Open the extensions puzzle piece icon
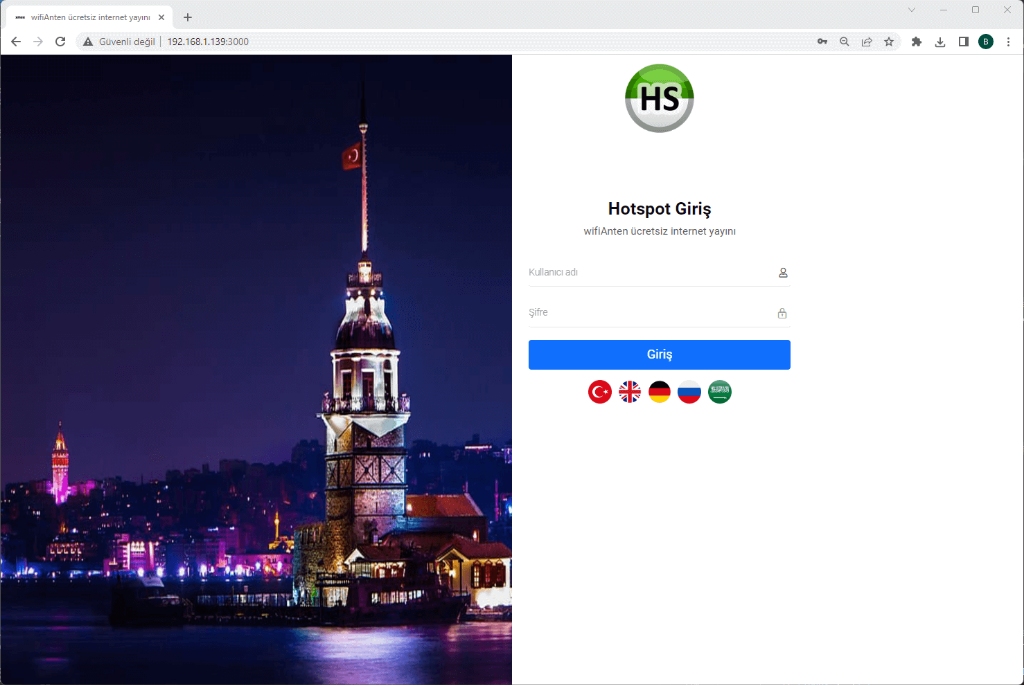 click(916, 42)
